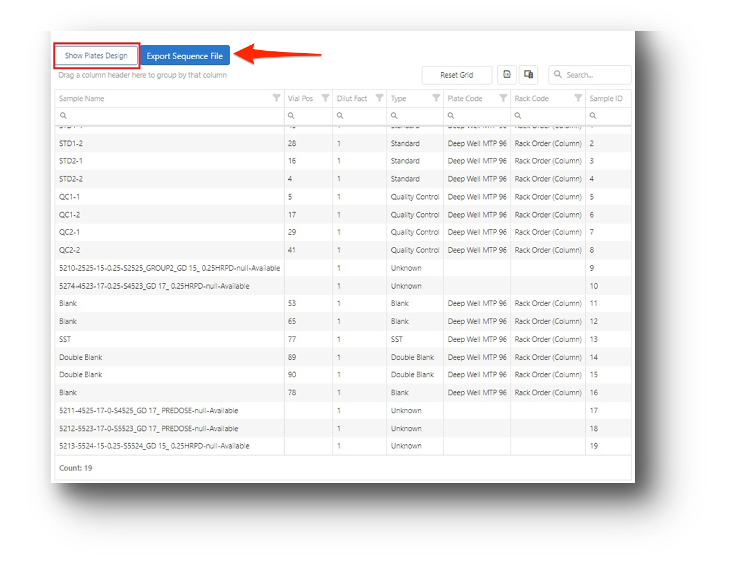
Task: Open the Type column filter icon
Action: click(x=435, y=99)
